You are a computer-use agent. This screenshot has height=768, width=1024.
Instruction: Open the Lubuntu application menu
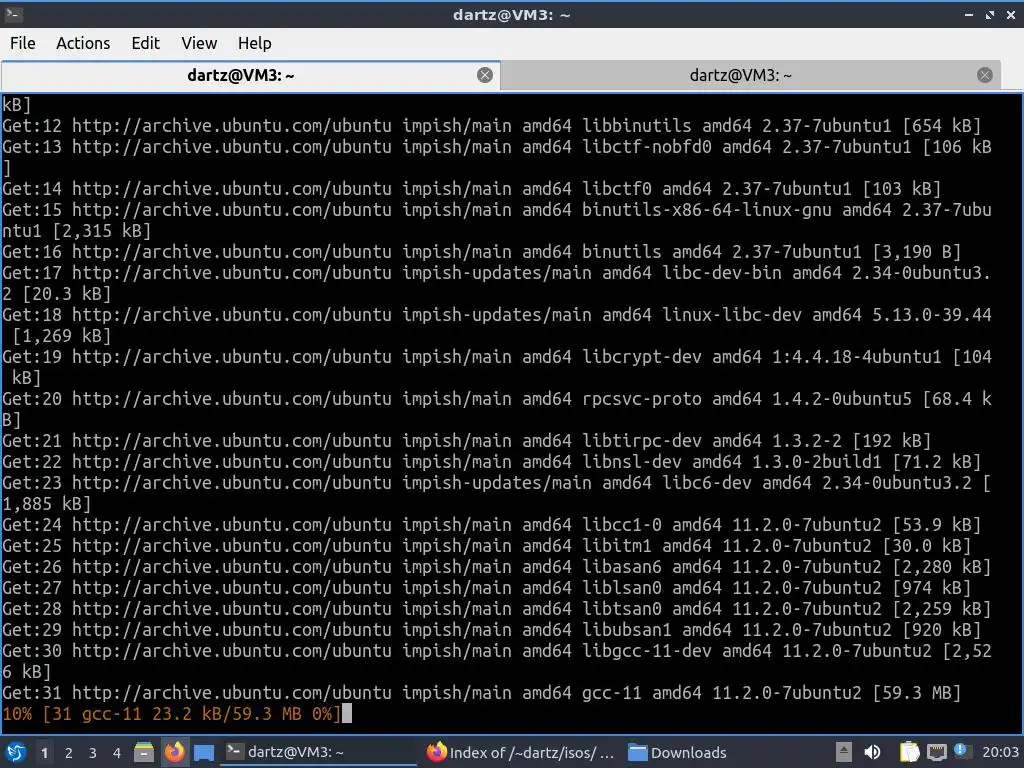(16, 752)
